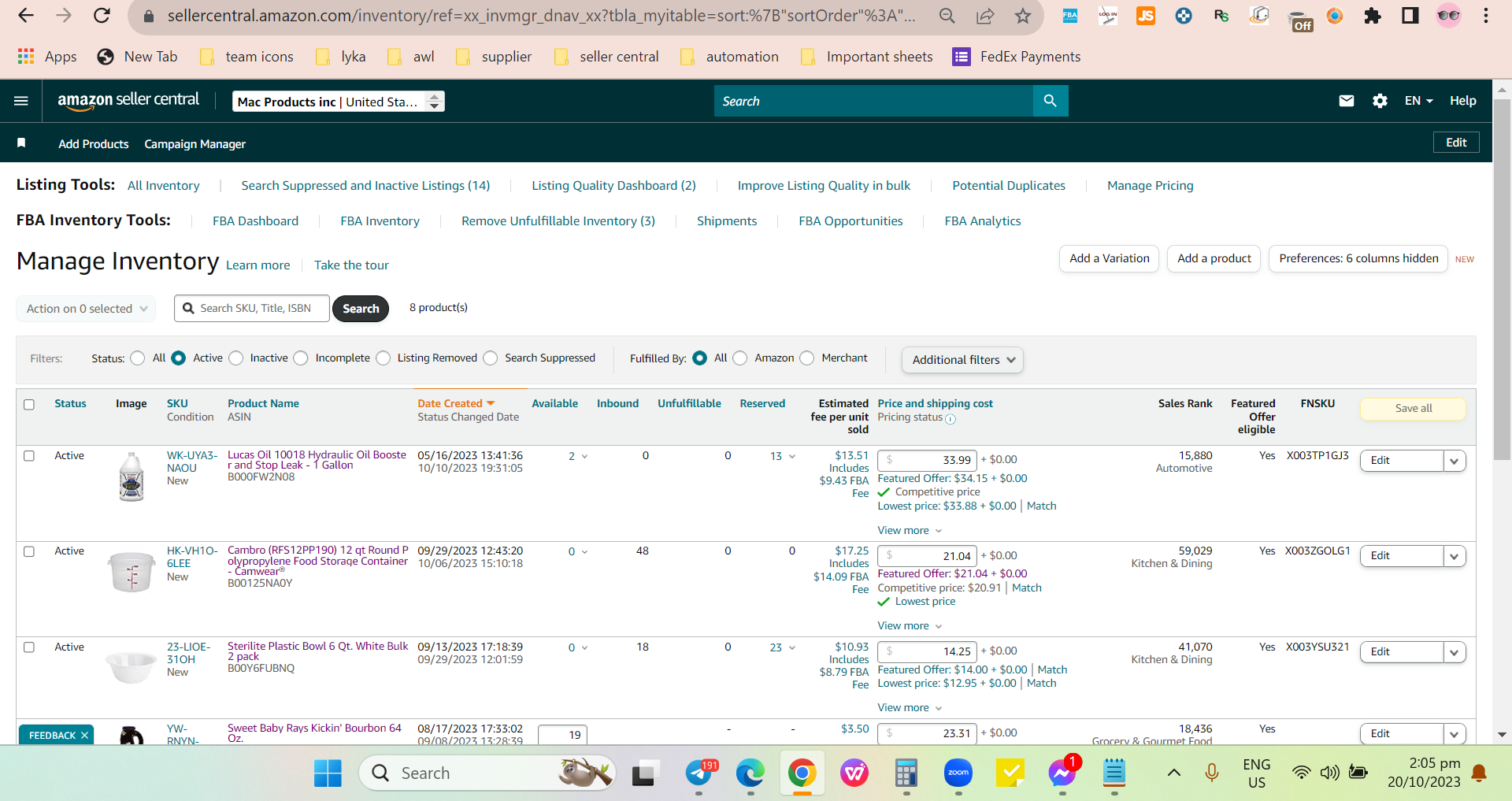Select the Search Suppressed filter

click(491, 358)
